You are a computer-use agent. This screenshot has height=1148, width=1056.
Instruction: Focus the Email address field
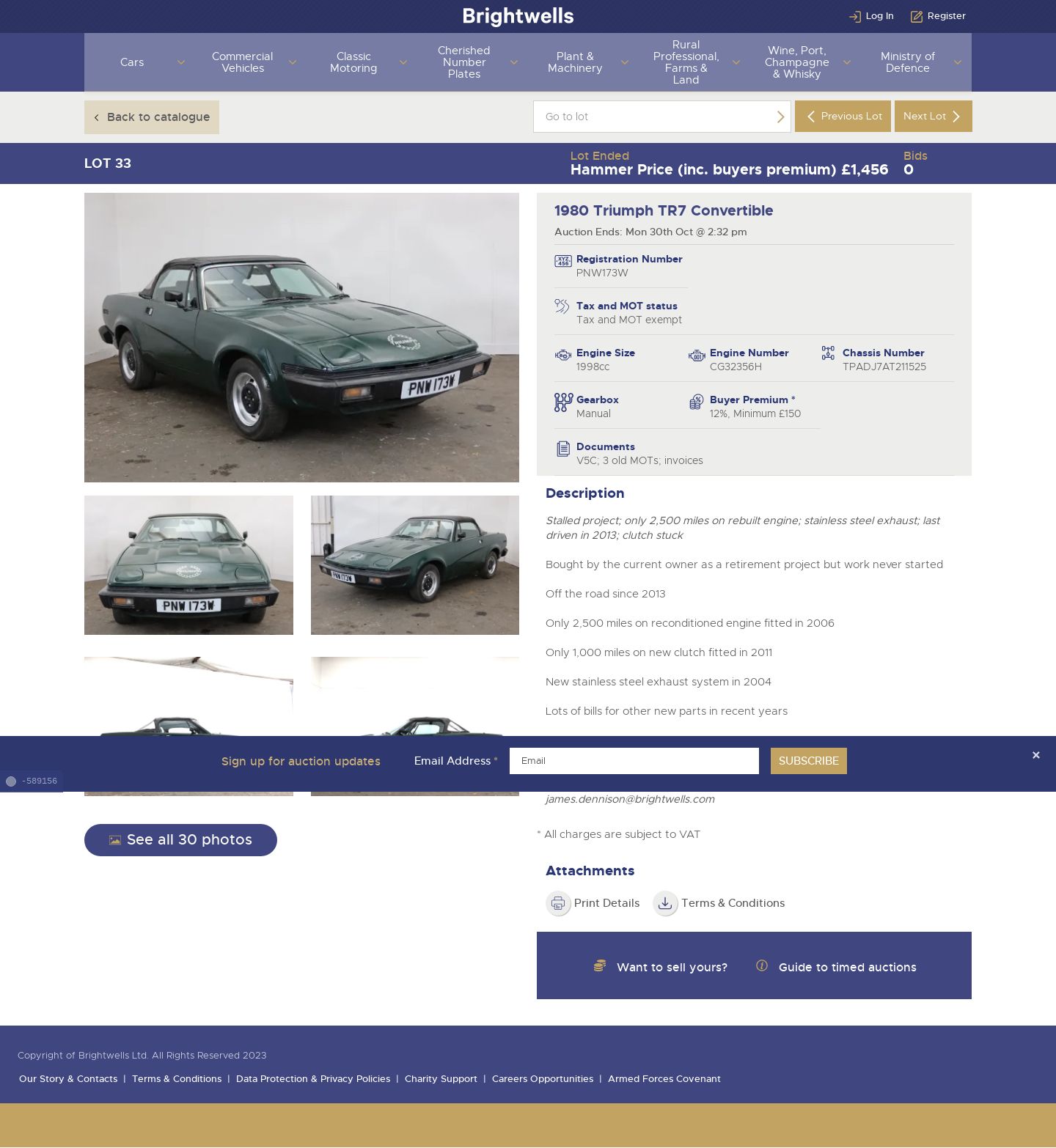pyautogui.click(x=634, y=761)
